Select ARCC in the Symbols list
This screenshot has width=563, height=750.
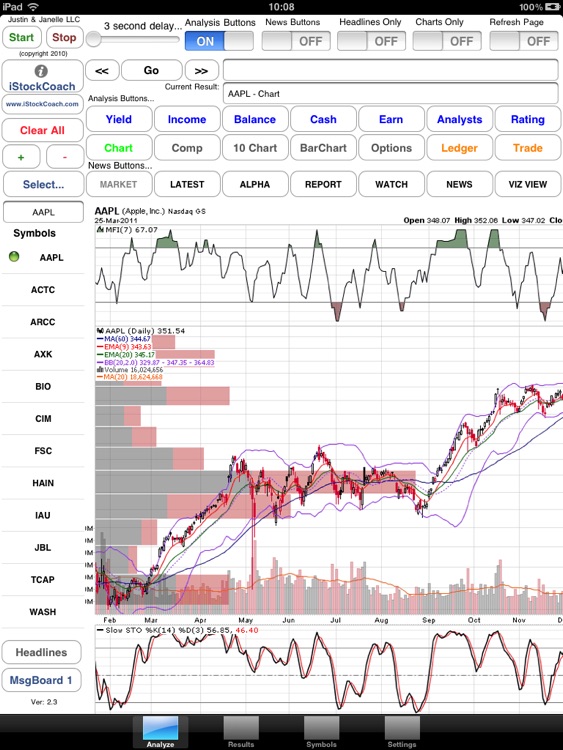click(x=43, y=322)
